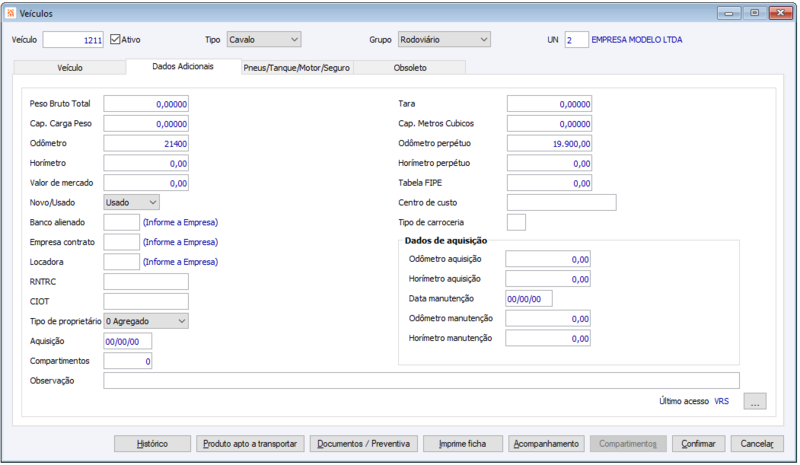
Task: Click the Odômetro manutenção field
Action: click(x=548, y=319)
